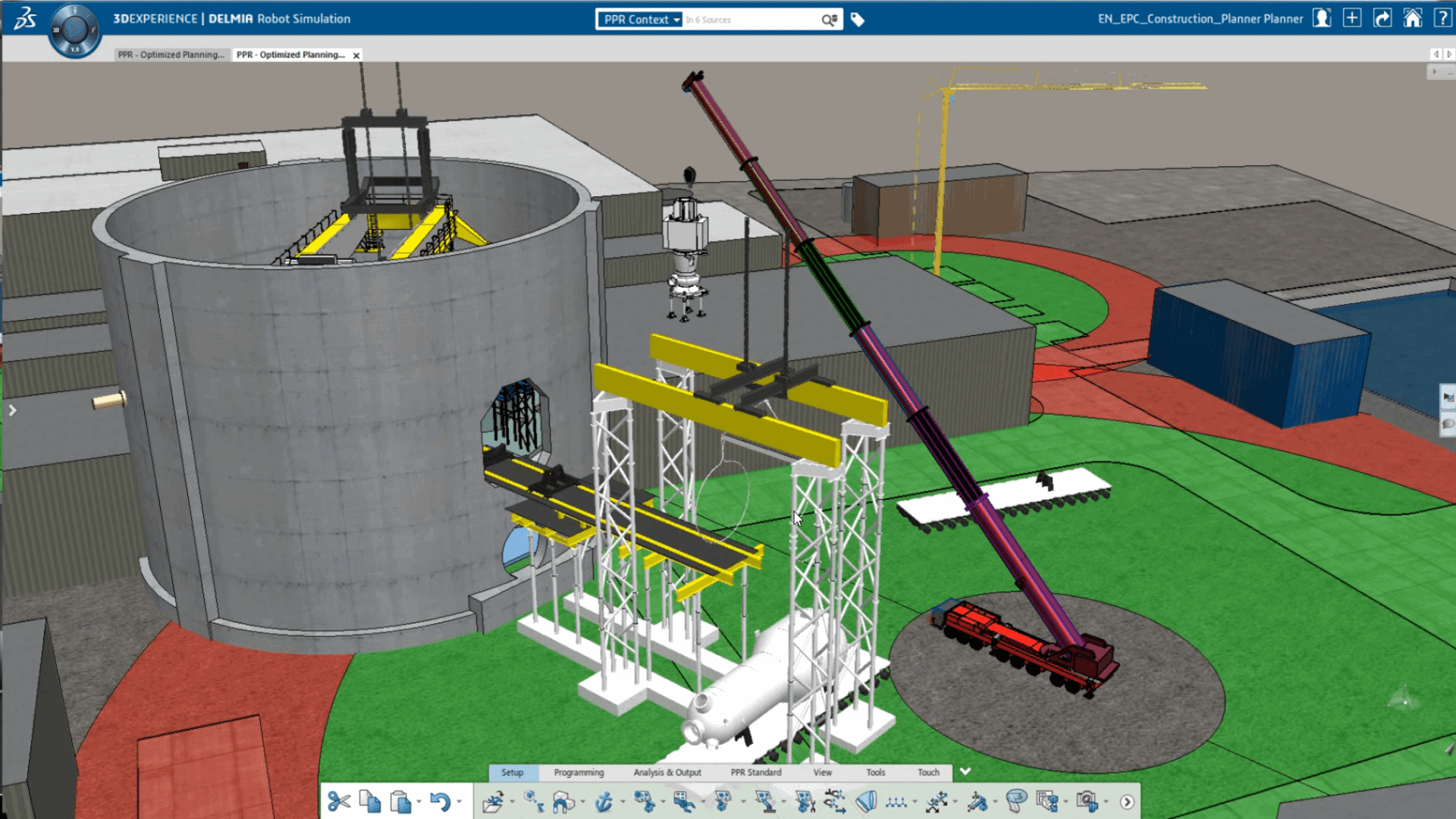Expand the Undo history dropdown arrow

click(459, 802)
